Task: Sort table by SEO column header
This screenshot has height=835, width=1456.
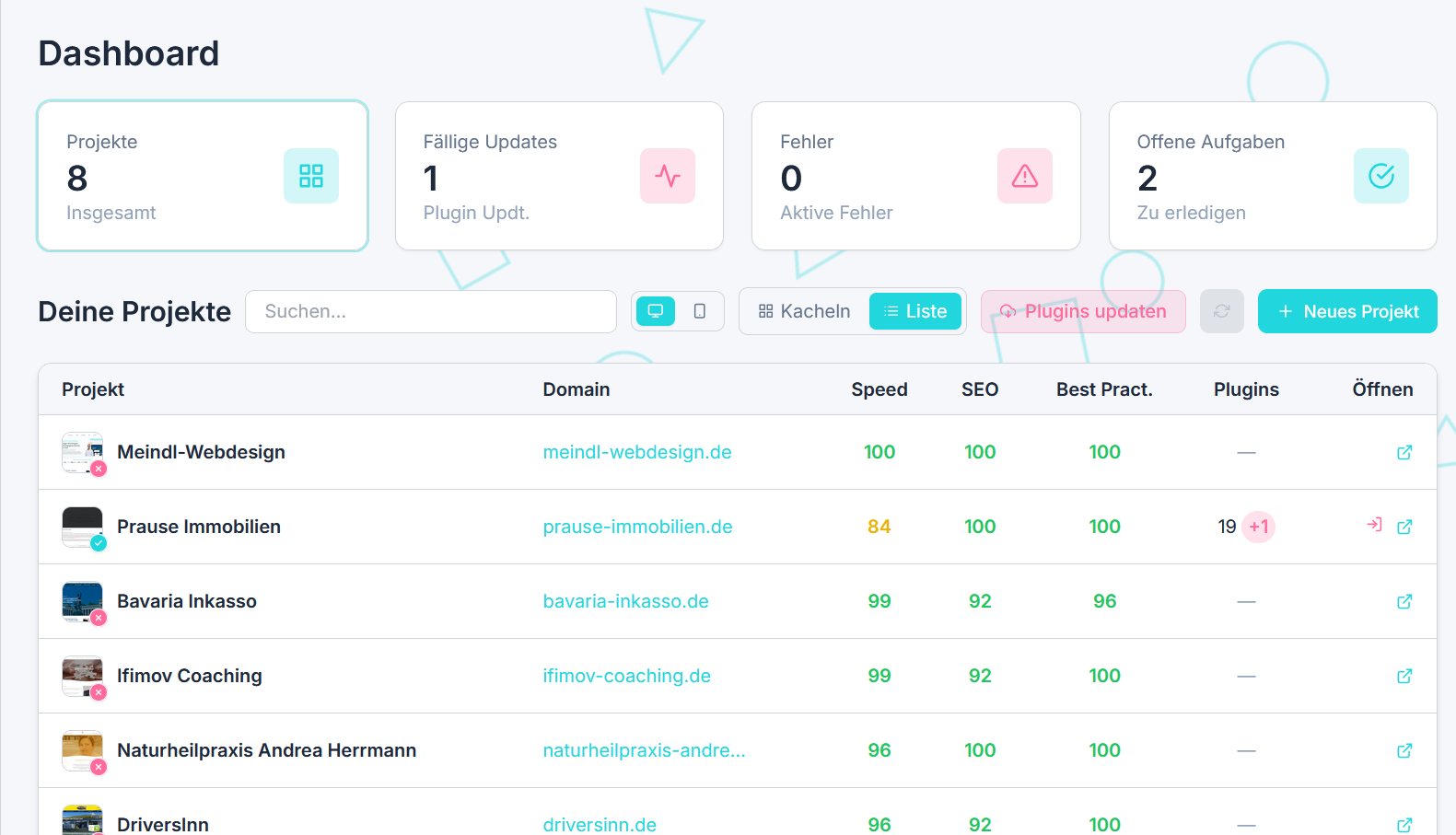Action: pyautogui.click(x=979, y=389)
